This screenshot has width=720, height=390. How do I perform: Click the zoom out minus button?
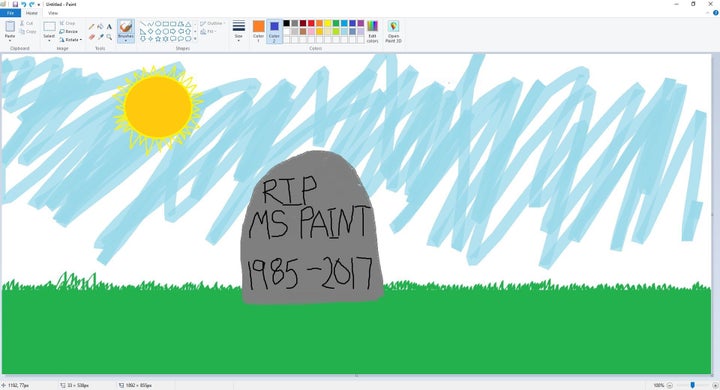click(669, 385)
